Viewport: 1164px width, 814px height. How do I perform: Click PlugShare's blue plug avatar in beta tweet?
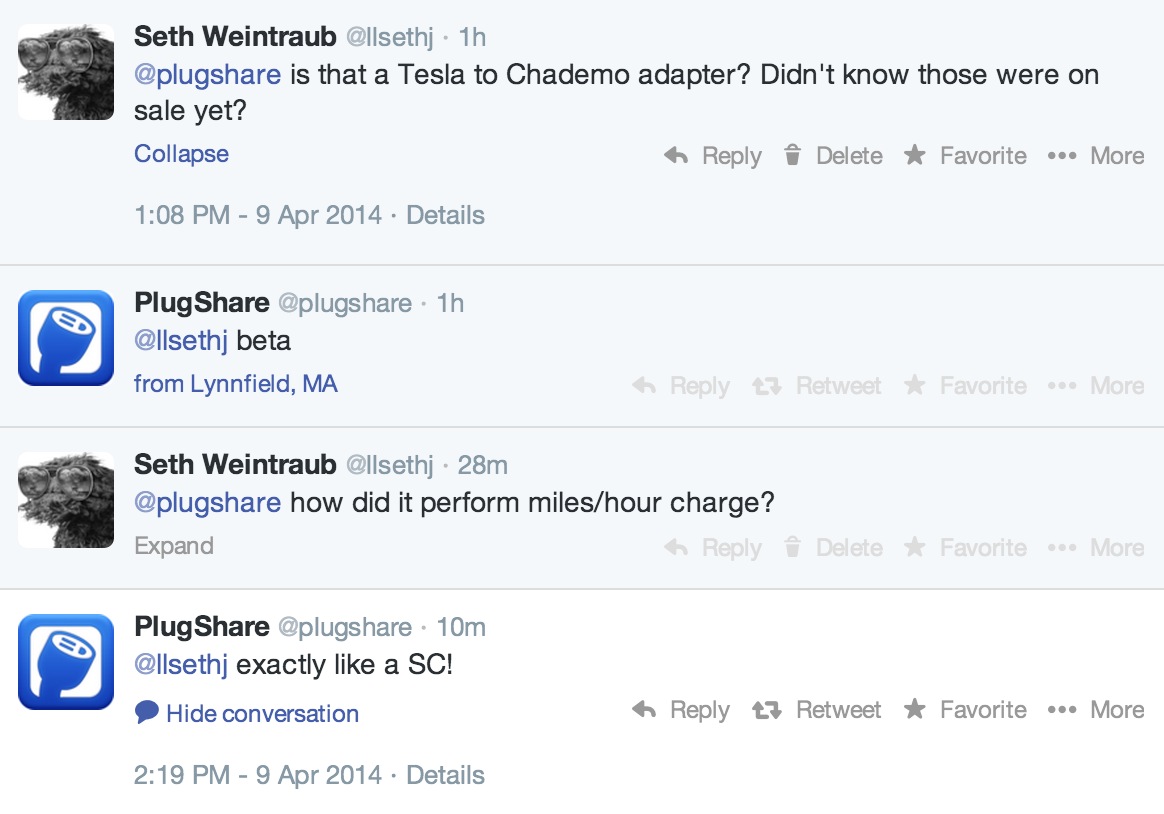(x=66, y=338)
